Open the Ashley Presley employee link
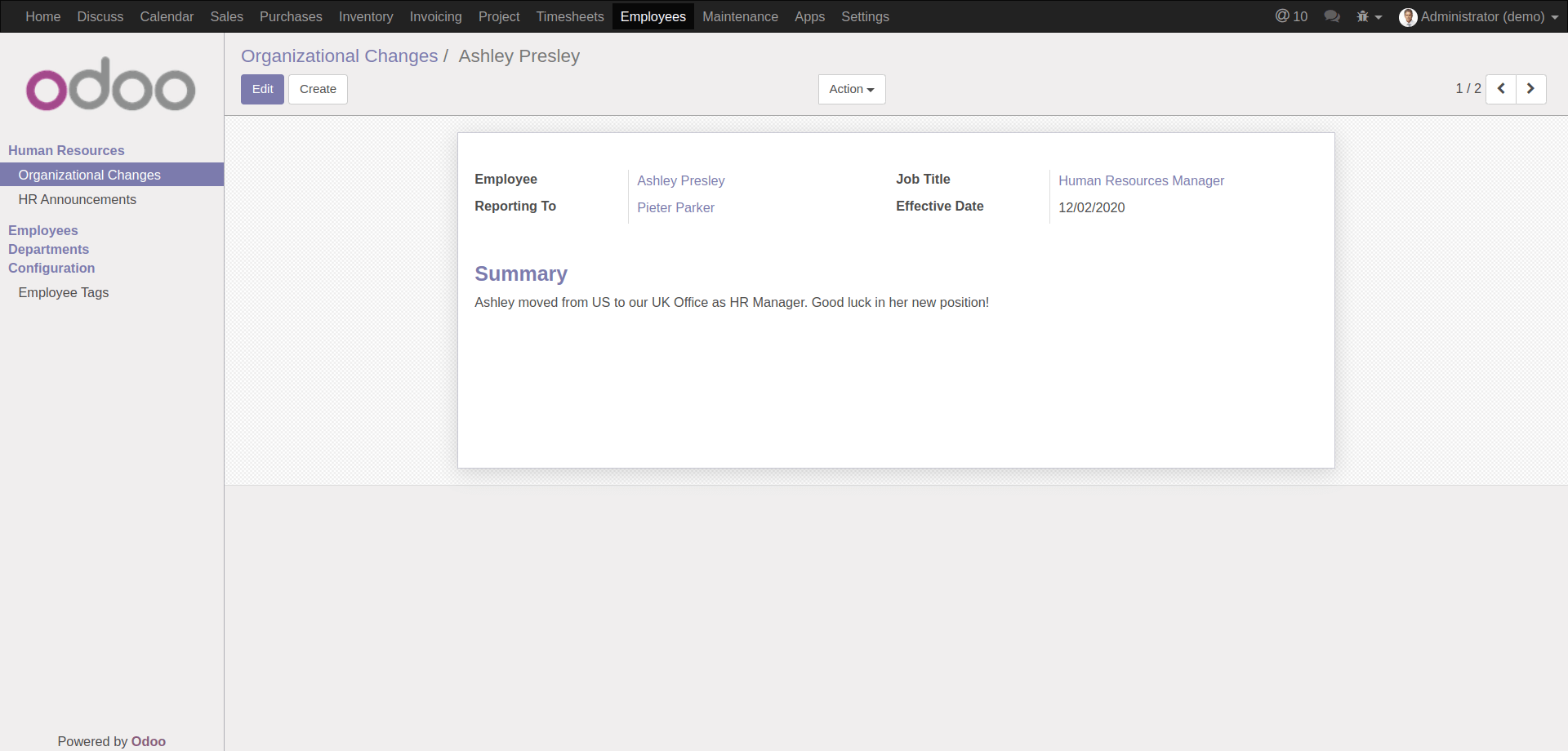The height and width of the screenshot is (751, 1568). pos(680,180)
